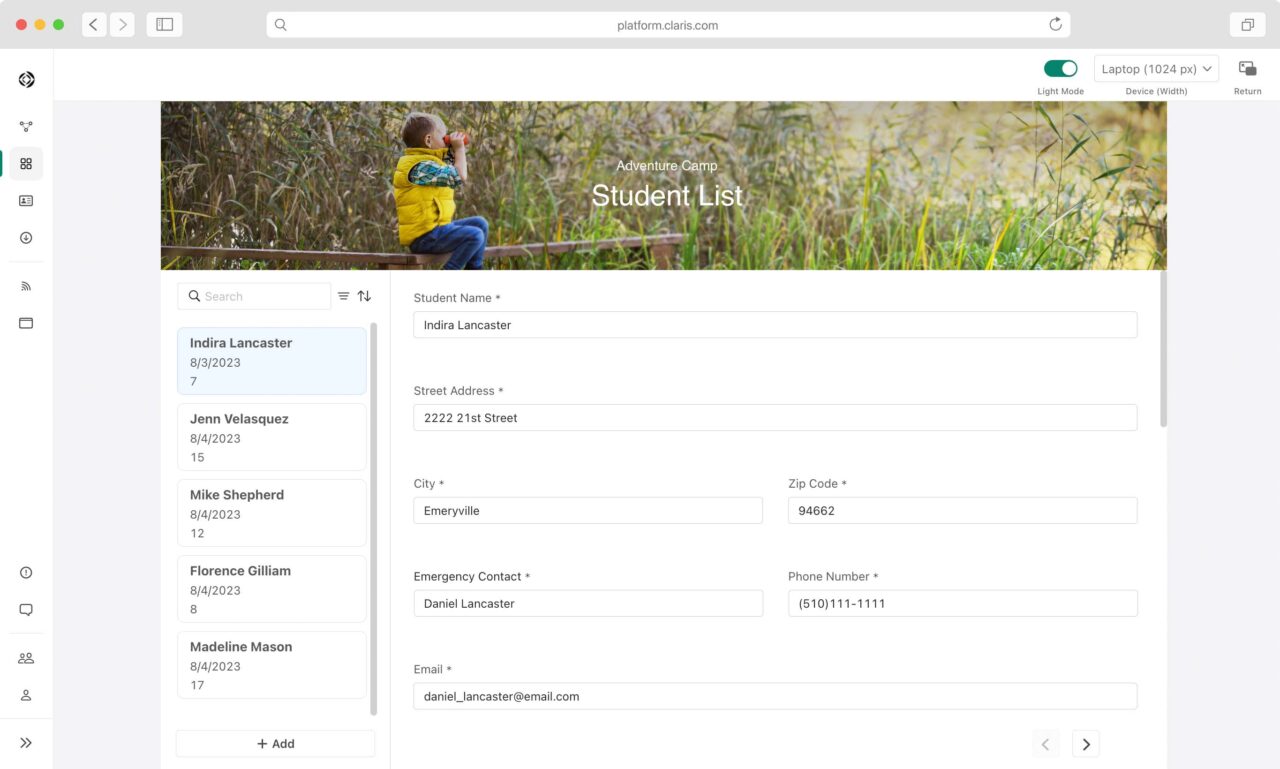
Task: Select the browser window icon in sidebar
Action: click(x=25, y=322)
